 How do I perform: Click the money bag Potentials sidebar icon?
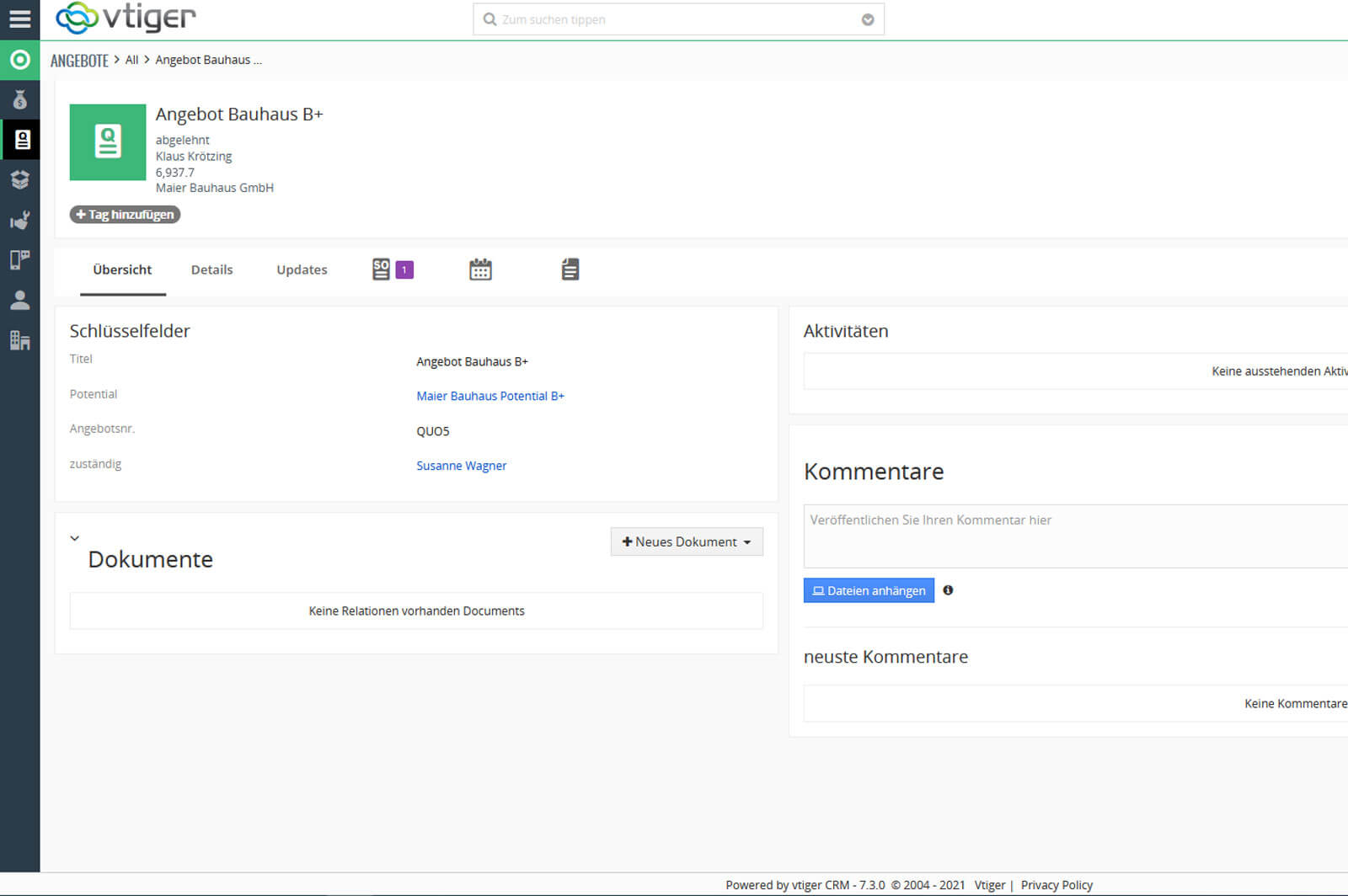coord(19,100)
